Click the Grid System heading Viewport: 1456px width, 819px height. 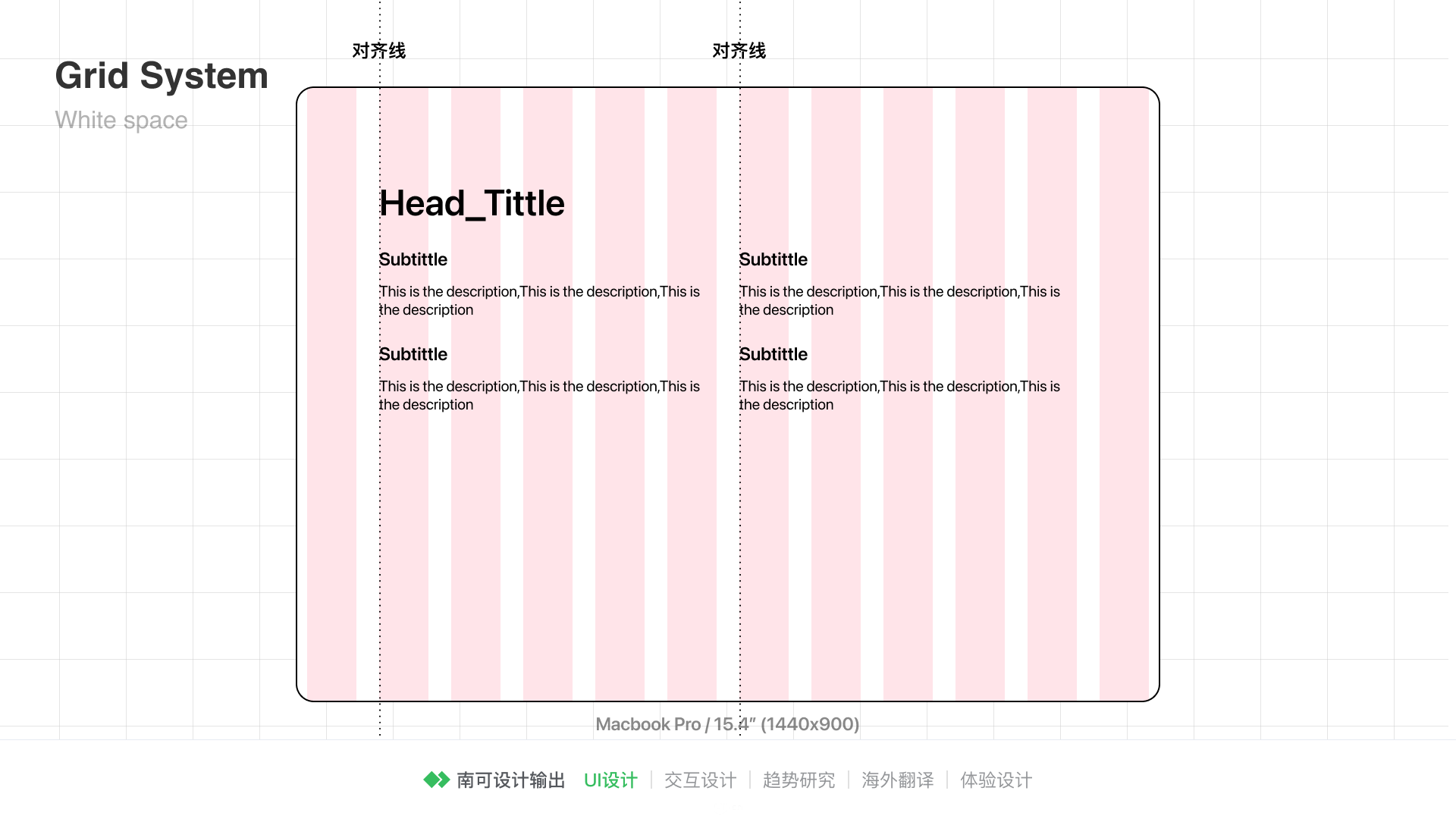[x=162, y=76]
